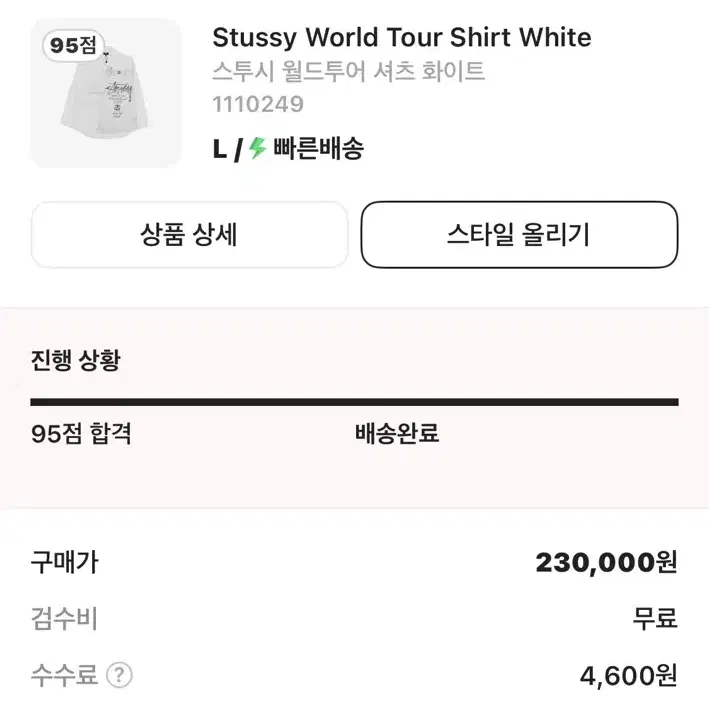
Task: Click the fee help question mark icon
Action: [119, 675]
